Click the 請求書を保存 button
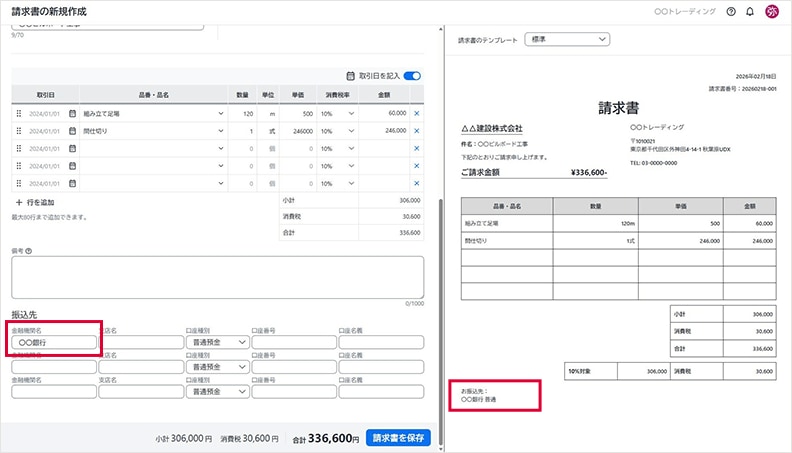 398,438
